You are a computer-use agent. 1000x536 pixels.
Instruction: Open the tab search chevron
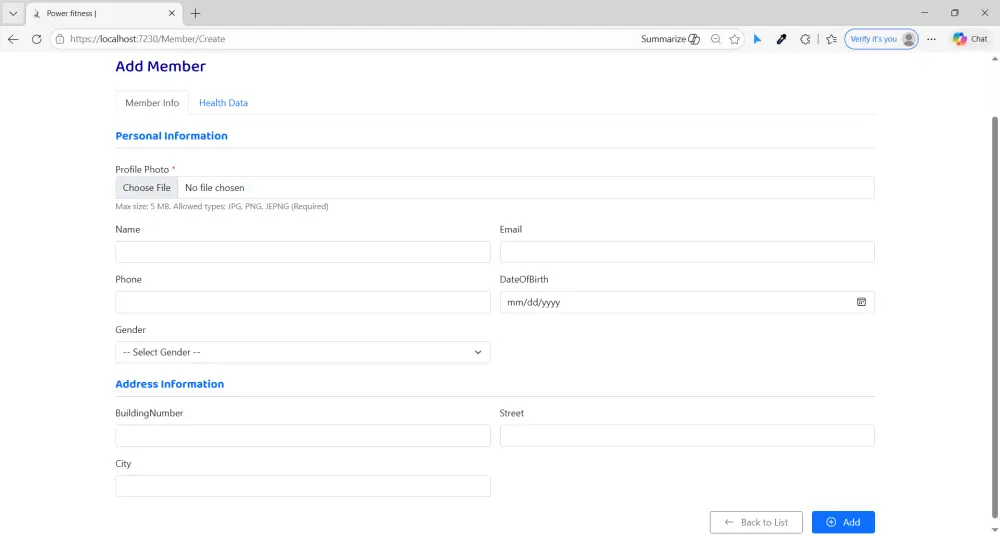click(x=13, y=13)
